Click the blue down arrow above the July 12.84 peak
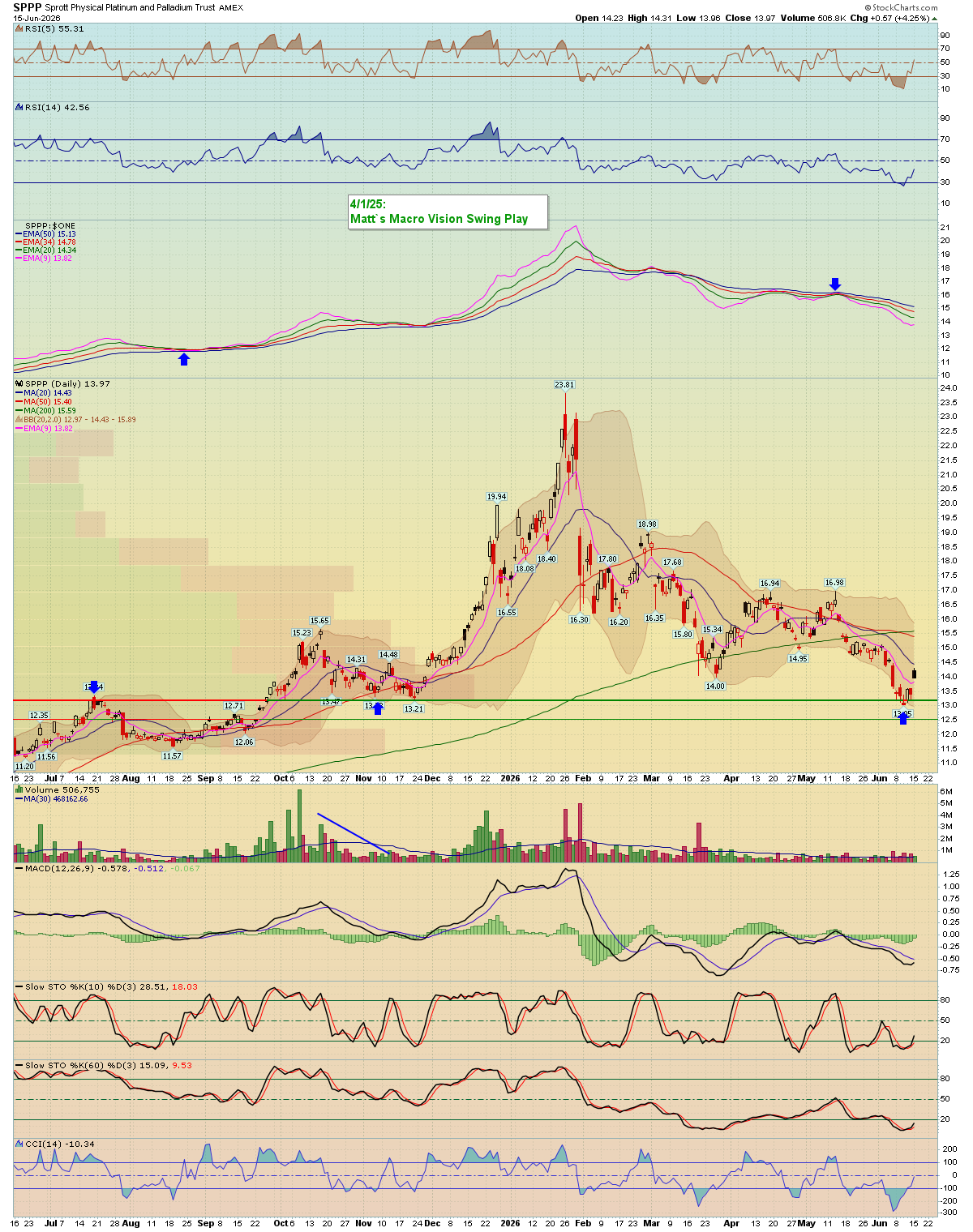The image size is (973, 1232). pyautogui.click(x=94, y=687)
